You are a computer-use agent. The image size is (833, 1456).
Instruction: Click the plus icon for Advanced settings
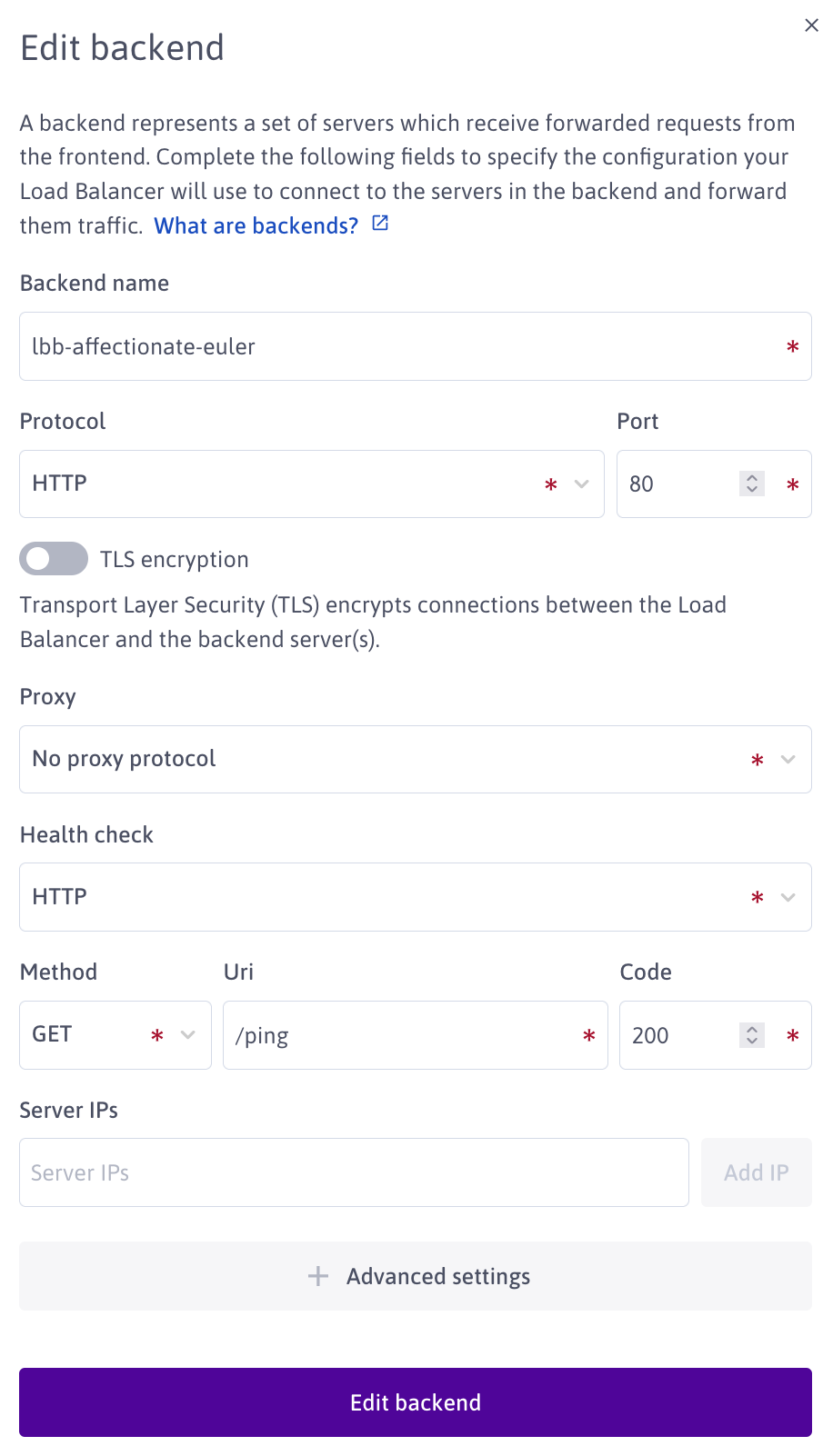318,1276
